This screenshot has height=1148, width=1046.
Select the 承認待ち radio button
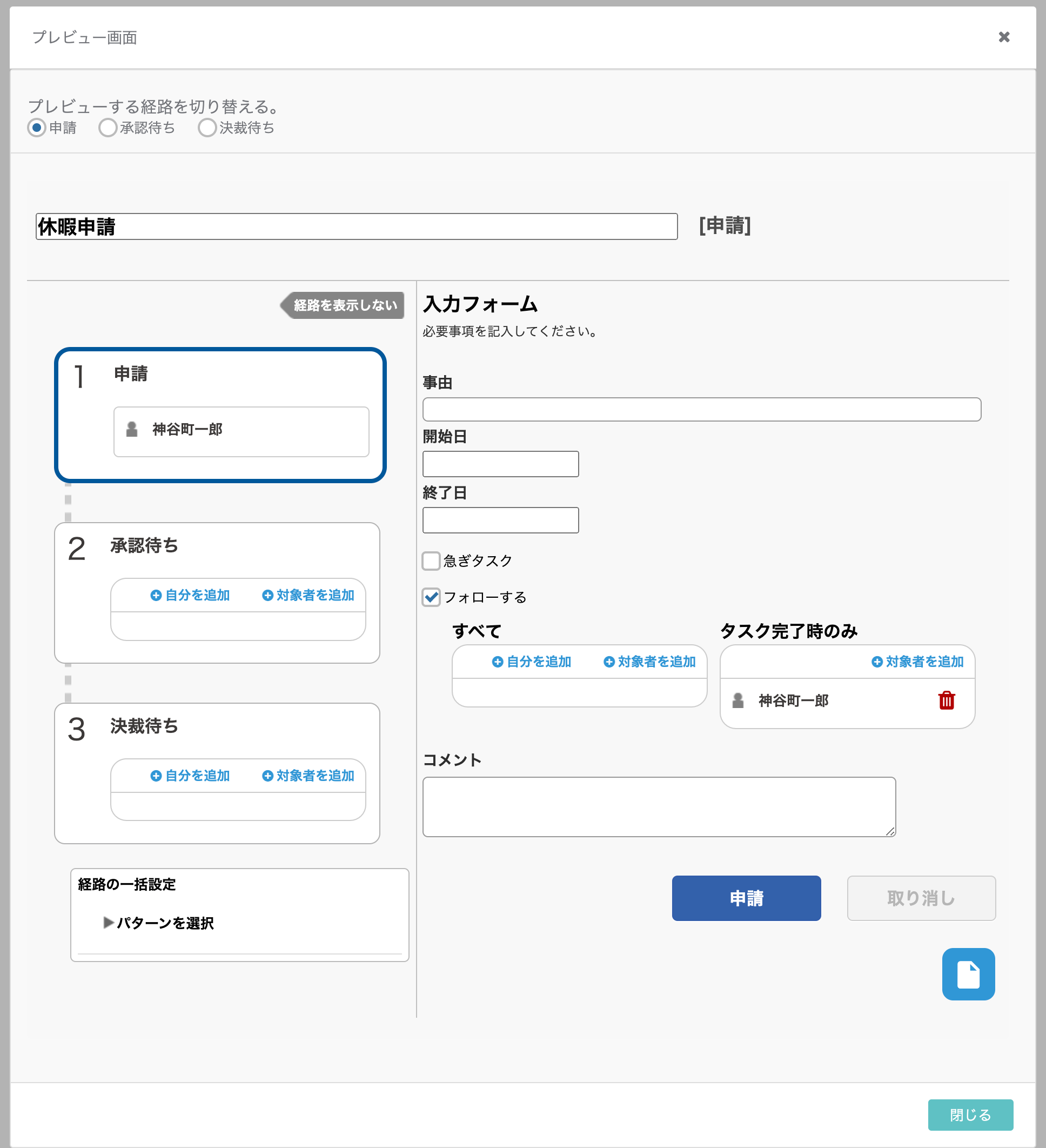[108, 128]
